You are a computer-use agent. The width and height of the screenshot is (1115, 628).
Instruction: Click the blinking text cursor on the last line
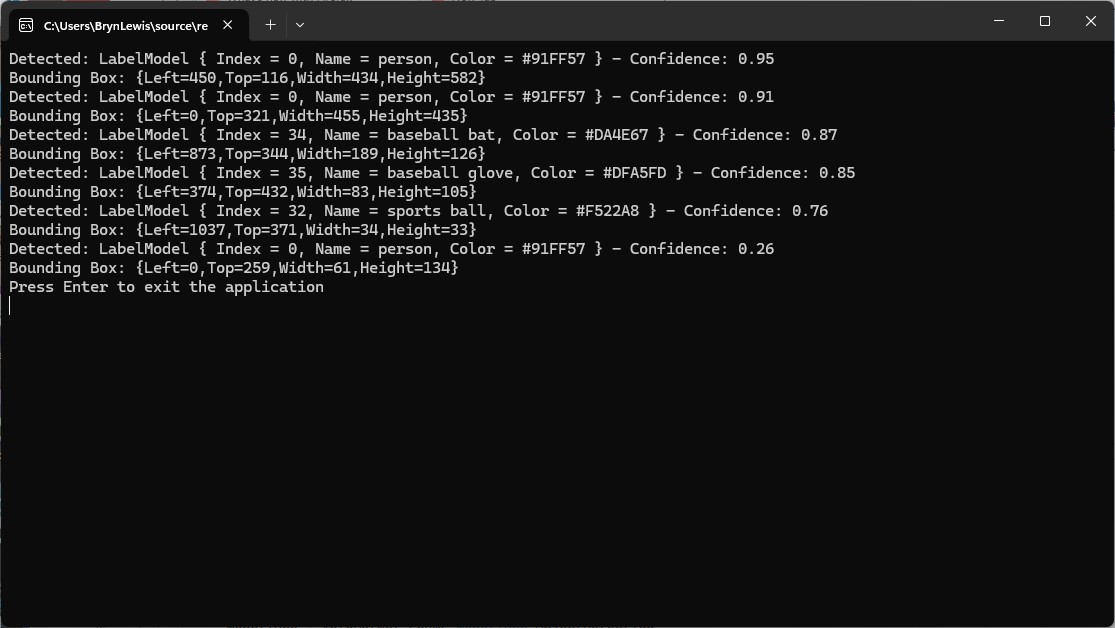[x=10, y=306]
